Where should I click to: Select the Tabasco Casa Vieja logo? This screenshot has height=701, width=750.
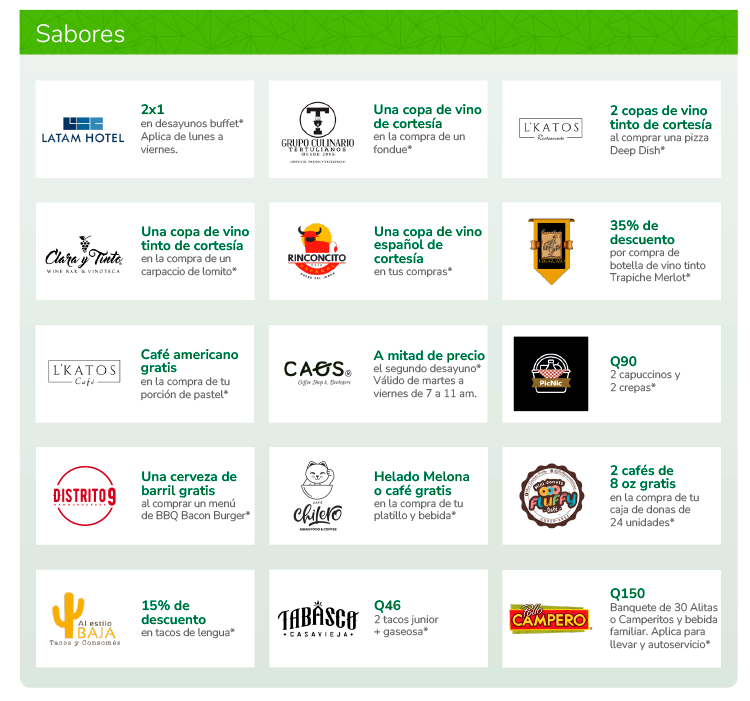tap(318, 619)
